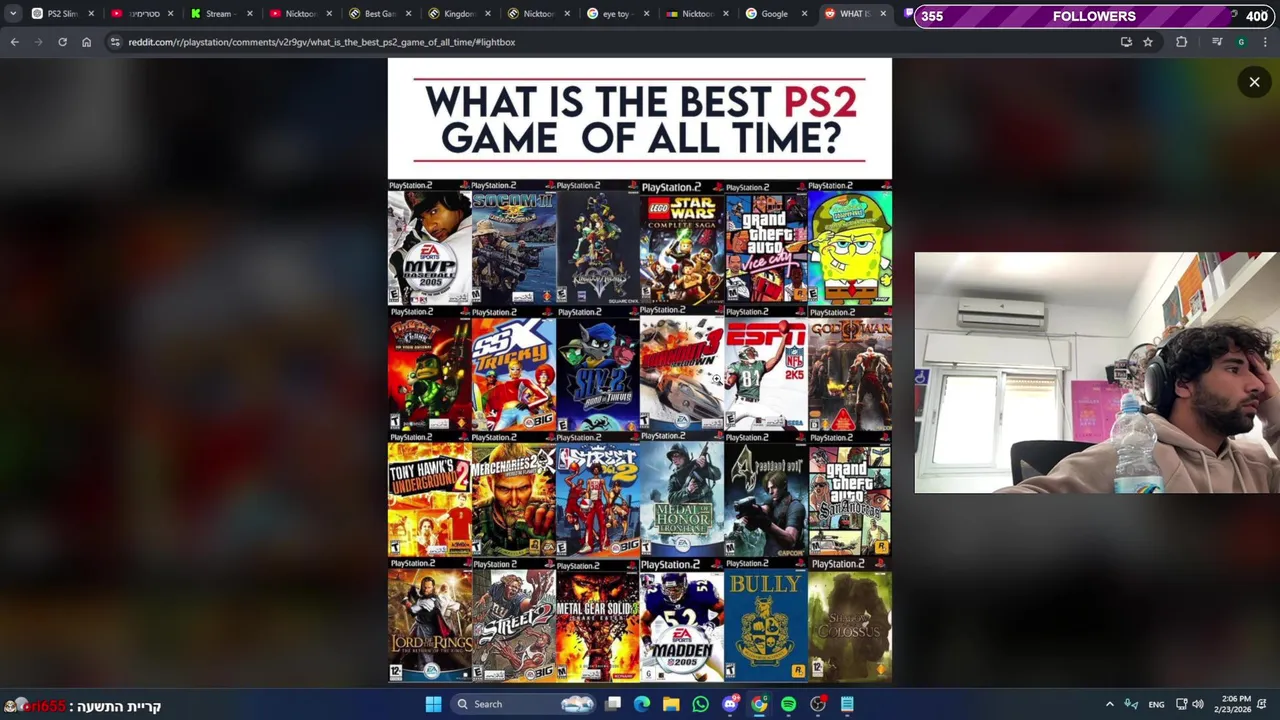
Task: Open the media controls button in toolbar
Action: tap(1217, 42)
